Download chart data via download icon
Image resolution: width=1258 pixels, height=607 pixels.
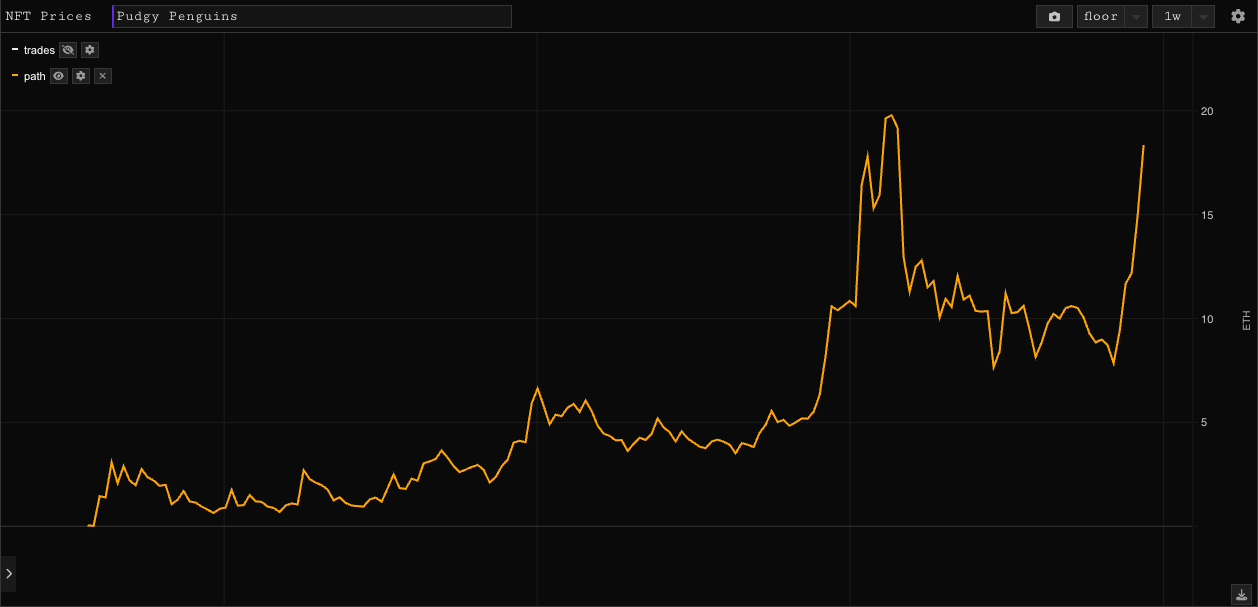pos(1240,593)
